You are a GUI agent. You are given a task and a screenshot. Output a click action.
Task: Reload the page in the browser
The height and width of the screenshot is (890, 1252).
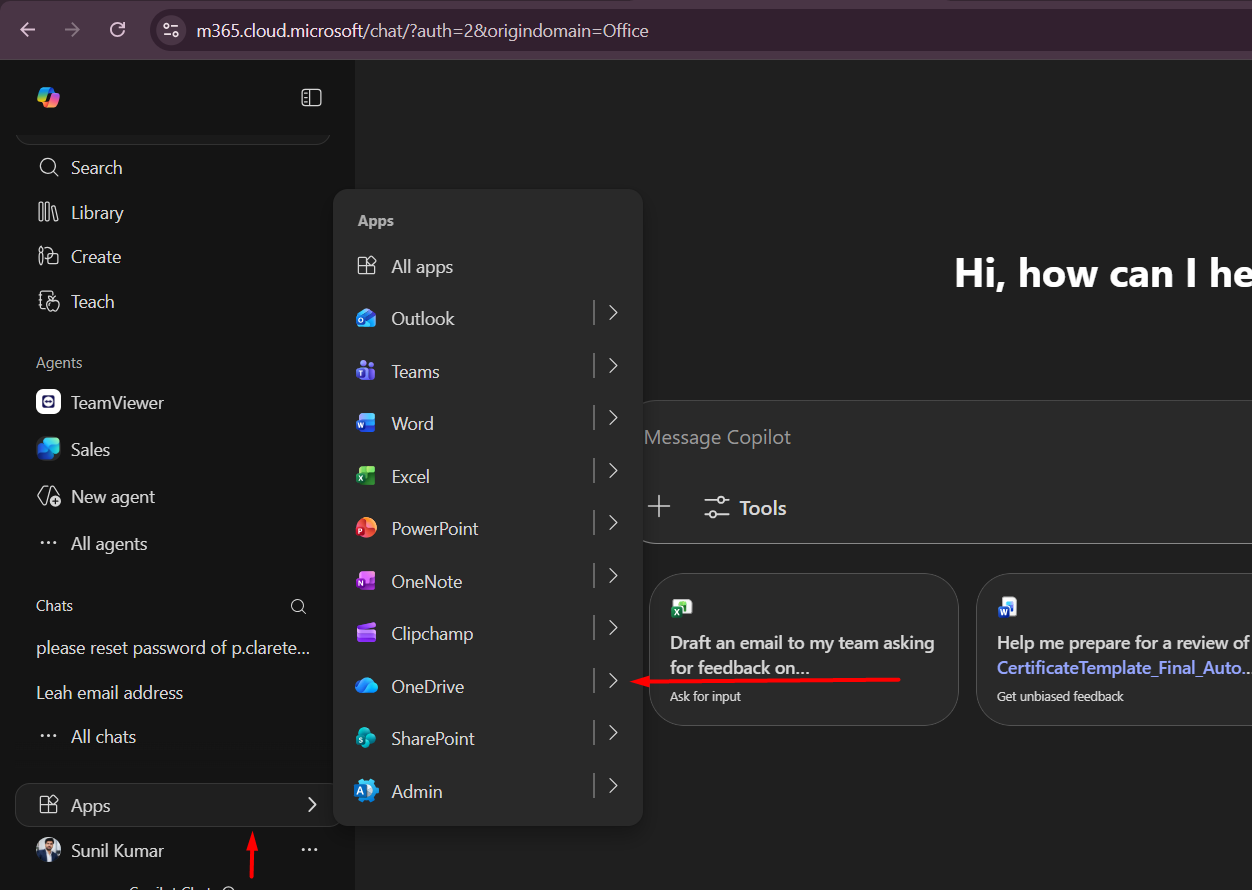click(x=117, y=30)
